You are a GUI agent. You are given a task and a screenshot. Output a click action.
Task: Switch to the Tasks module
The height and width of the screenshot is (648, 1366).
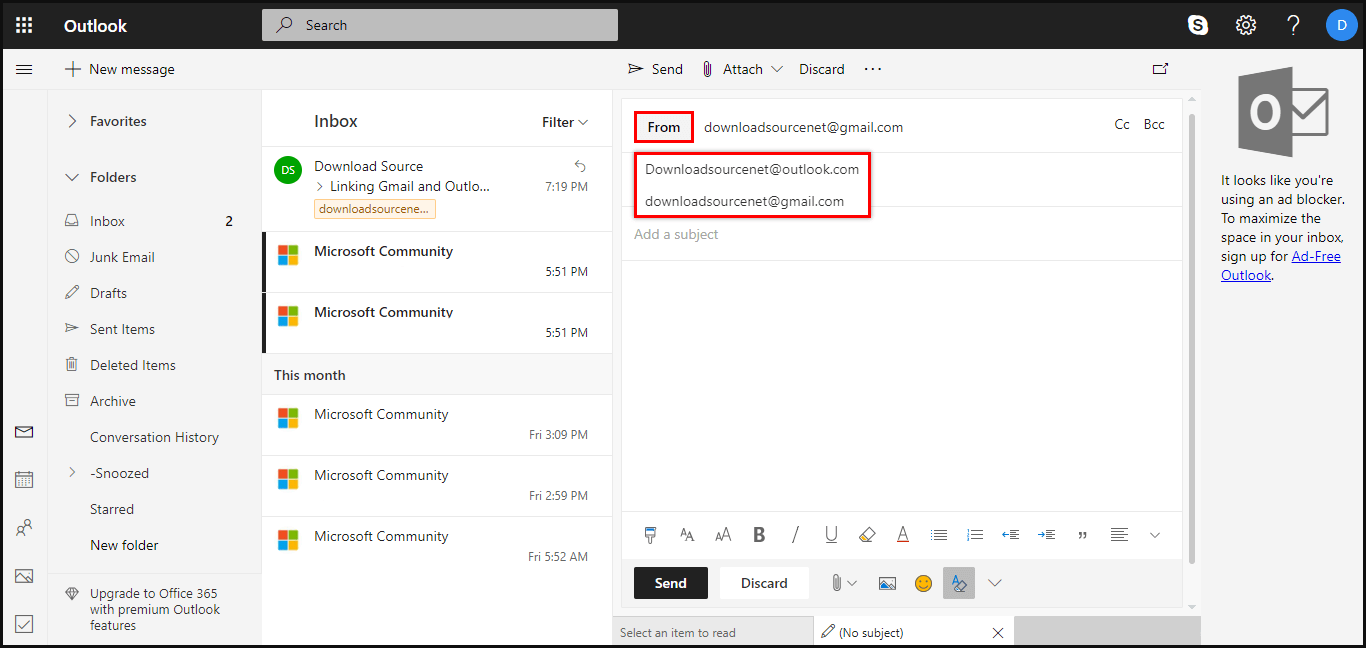pyautogui.click(x=24, y=624)
